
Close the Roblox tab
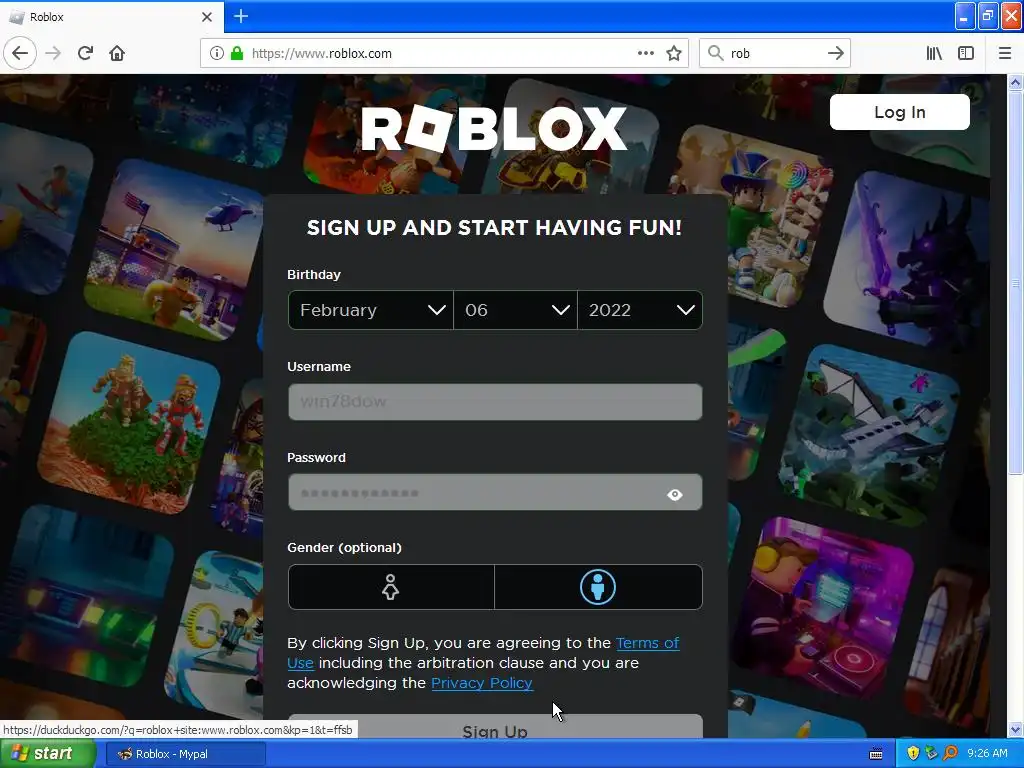(206, 17)
